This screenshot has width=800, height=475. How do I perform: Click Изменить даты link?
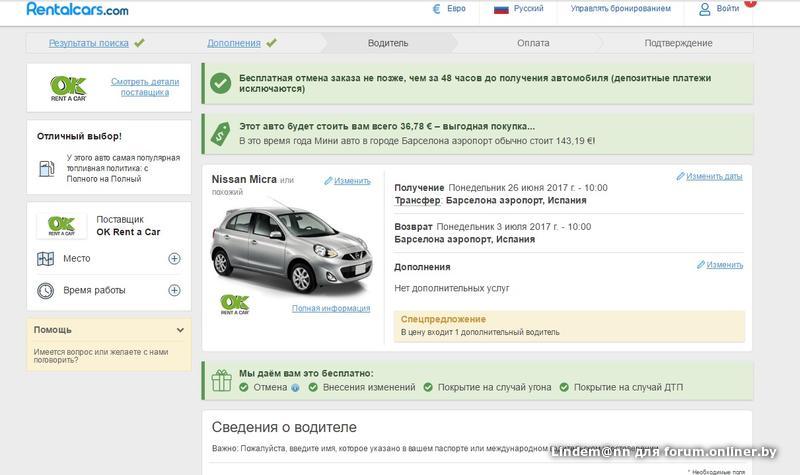(714, 176)
